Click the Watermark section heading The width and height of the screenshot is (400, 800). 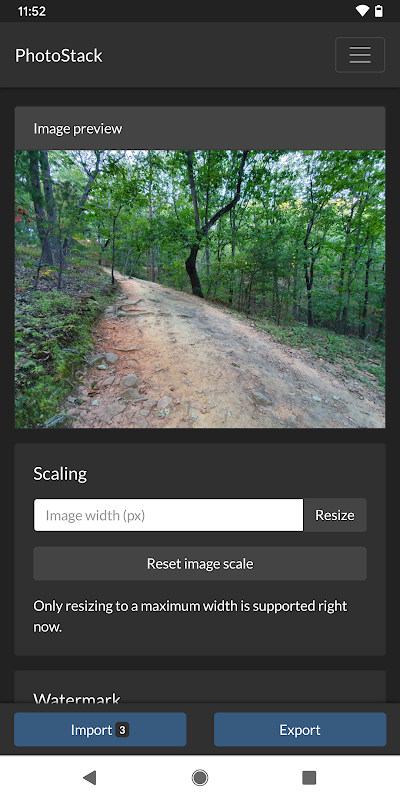pyautogui.click(x=77, y=698)
